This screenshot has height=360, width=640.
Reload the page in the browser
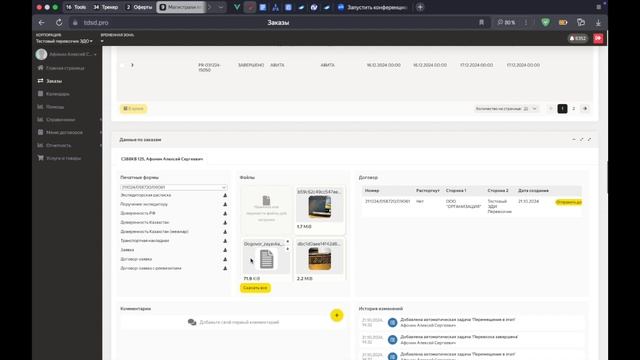tap(59, 22)
